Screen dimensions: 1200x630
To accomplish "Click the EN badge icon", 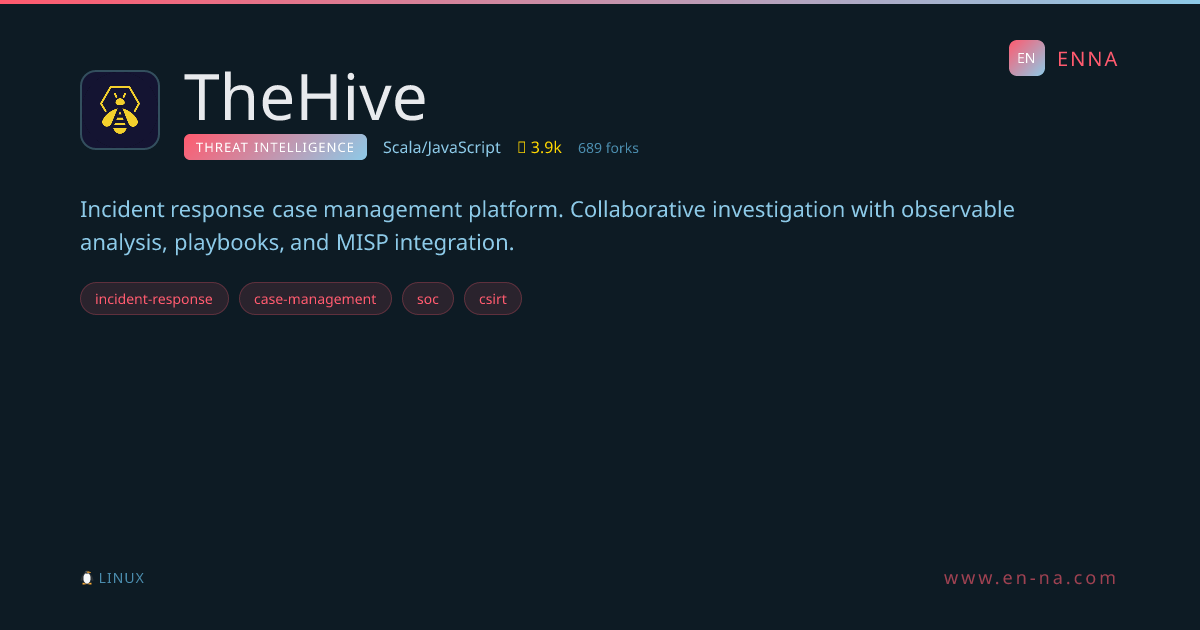I will [1027, 58].
